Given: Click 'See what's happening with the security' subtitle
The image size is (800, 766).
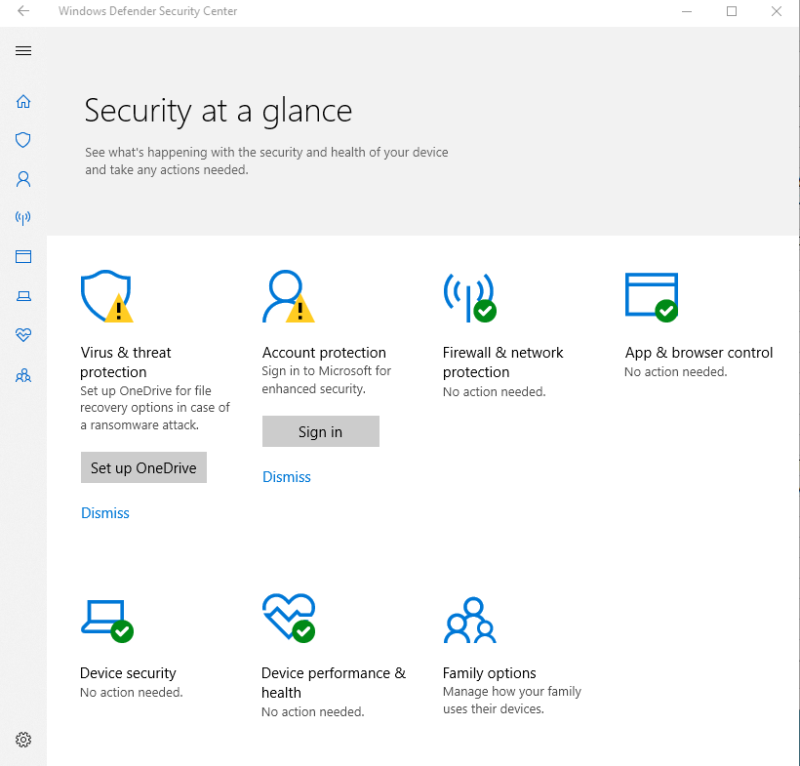Looking at the screenshot, I should pos(266,161).
